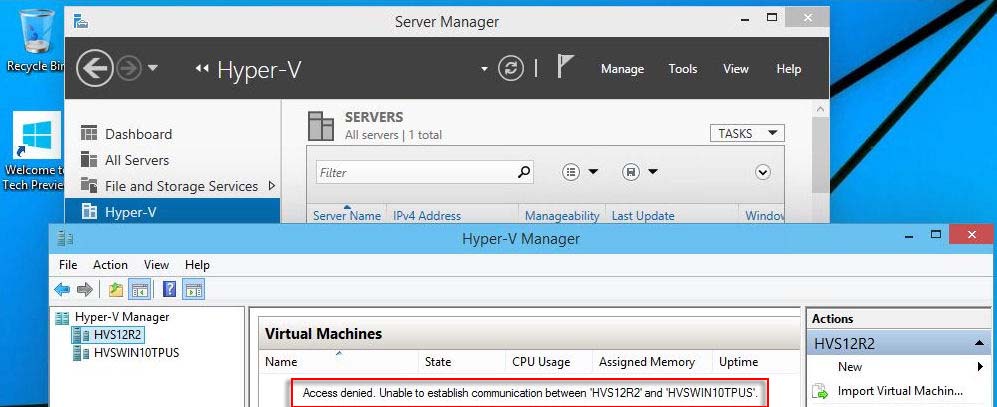Click Hyper-V Manager forward arrow toolbar icon
Viewport: 997px width, 407px height.
click(x=85, y=290)
